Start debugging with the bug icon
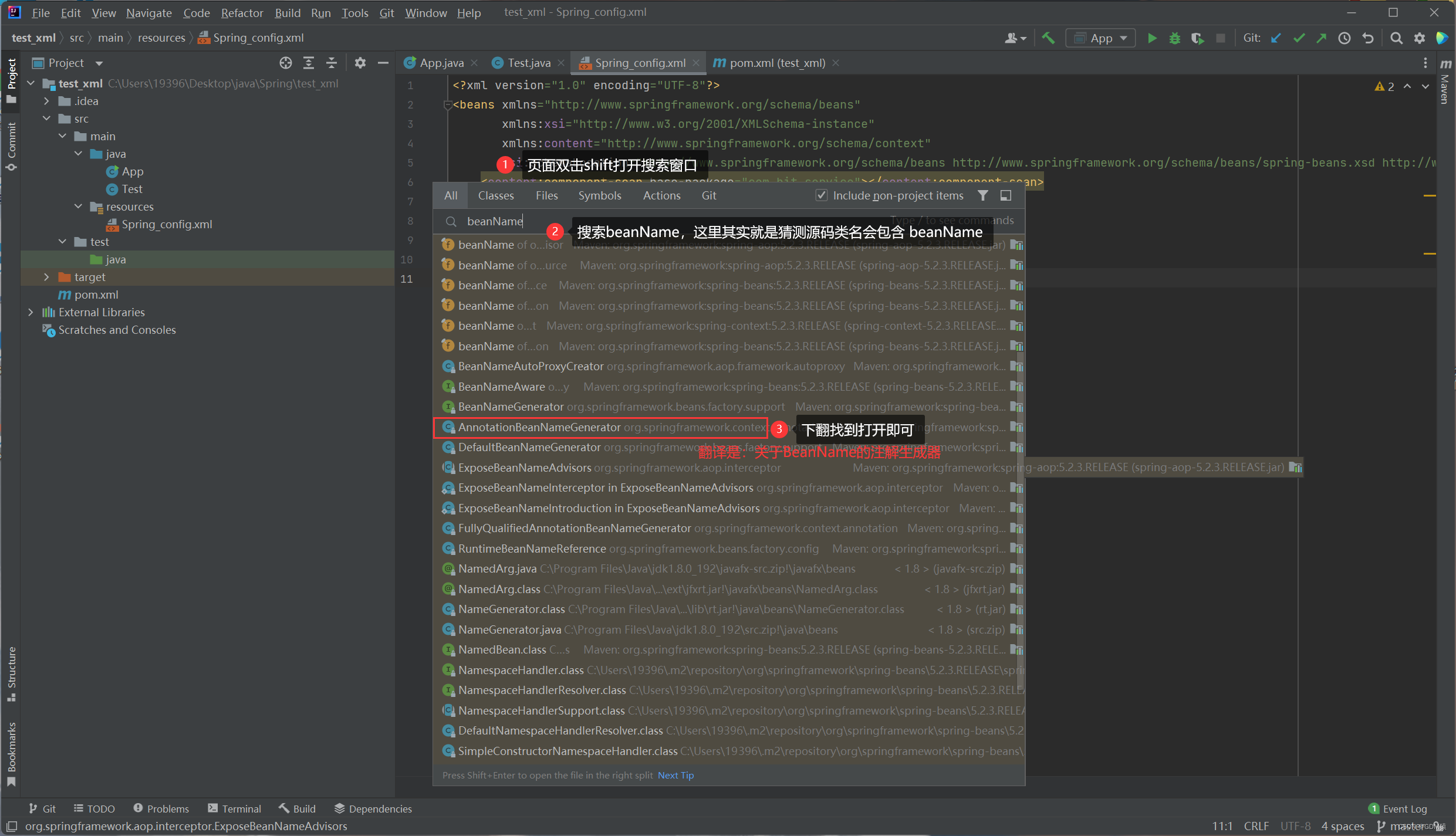The height and width of the screenshot is (836, 1456). point(1174,38)
